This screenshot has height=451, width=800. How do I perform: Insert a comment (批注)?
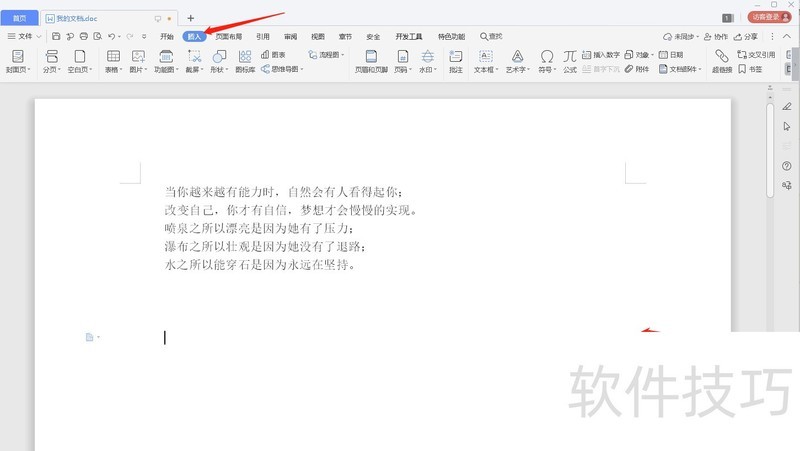click(x=456, y=61)
